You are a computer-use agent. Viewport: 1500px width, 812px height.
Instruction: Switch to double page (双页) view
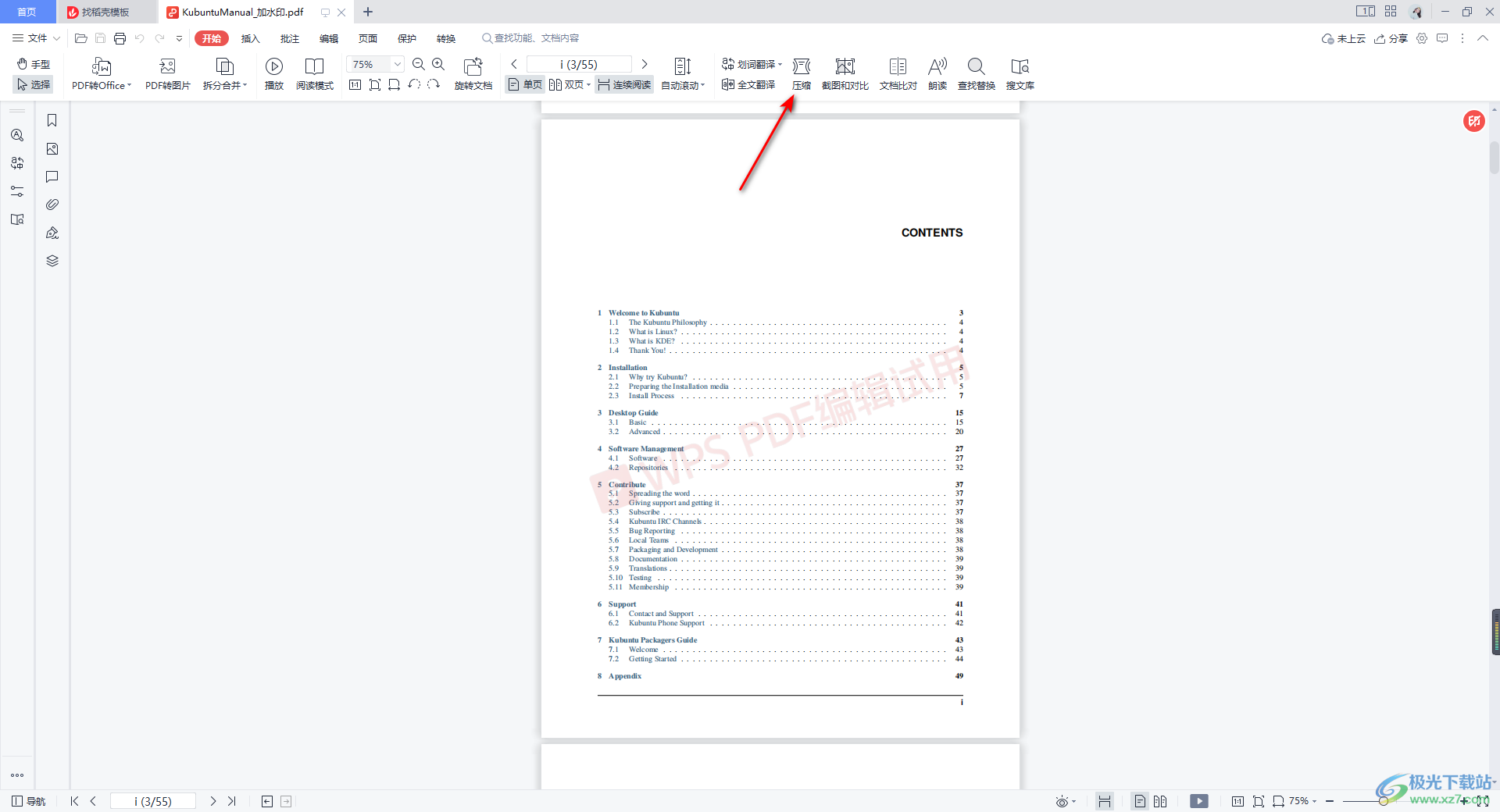(x=570, y=84)
